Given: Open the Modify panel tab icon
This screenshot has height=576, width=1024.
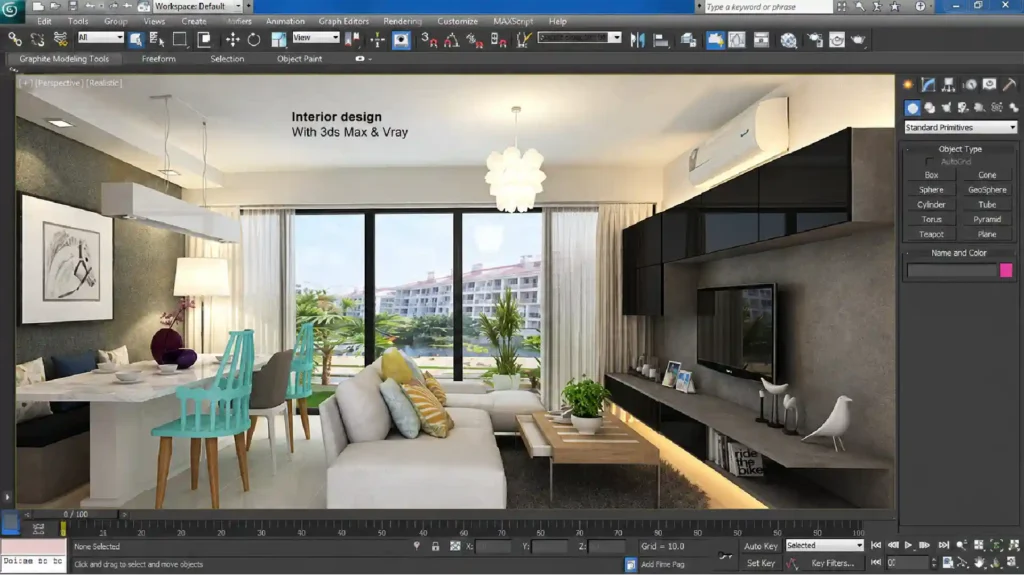Looking at the screenshot, I should 928,84.
